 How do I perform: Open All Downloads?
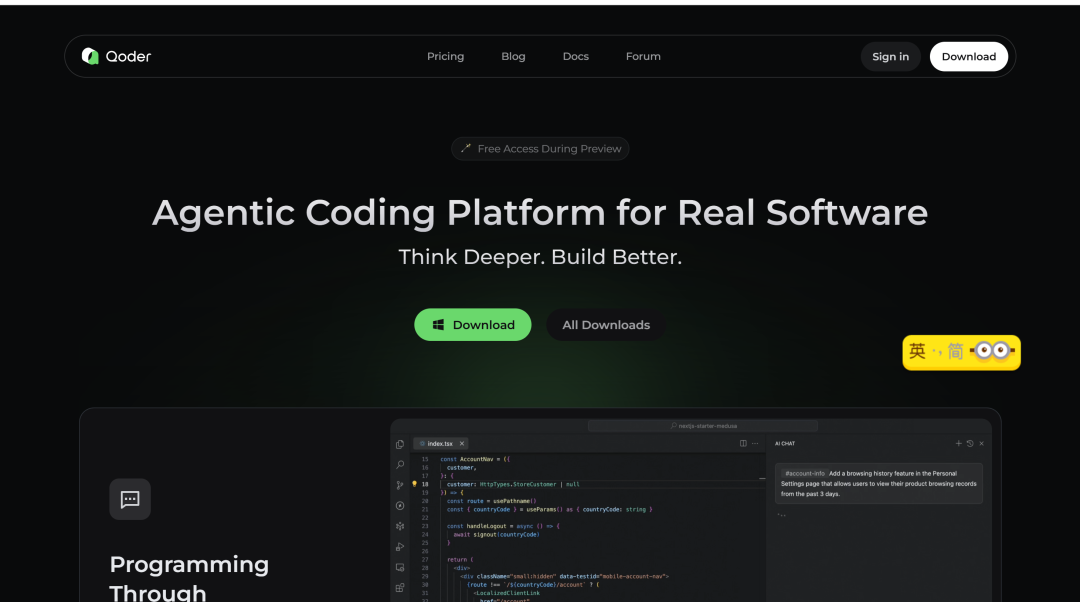(x=606, y=324)
